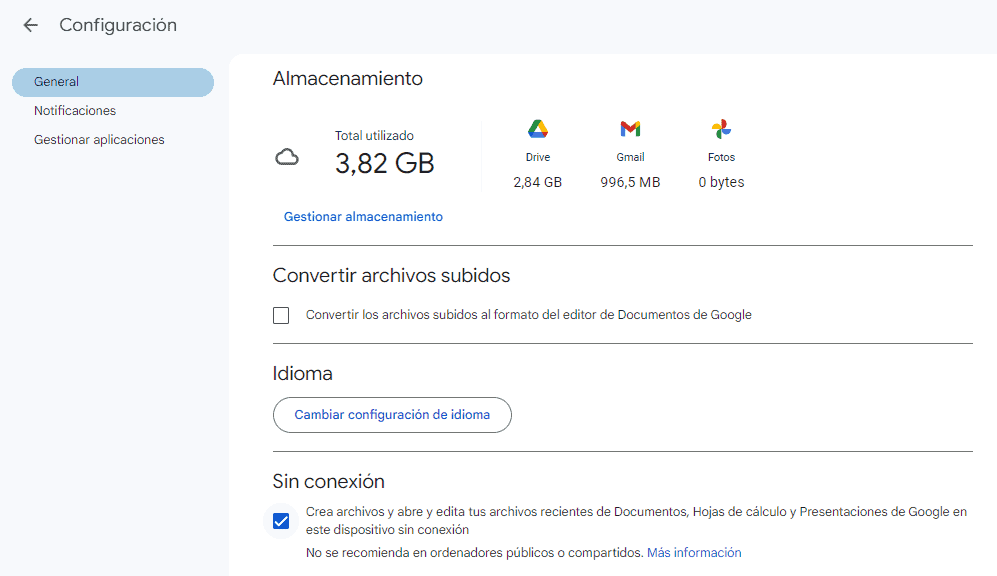The image size is (997, 576).
Task: Click the Almacenamiento section heading
Action: 348,78
